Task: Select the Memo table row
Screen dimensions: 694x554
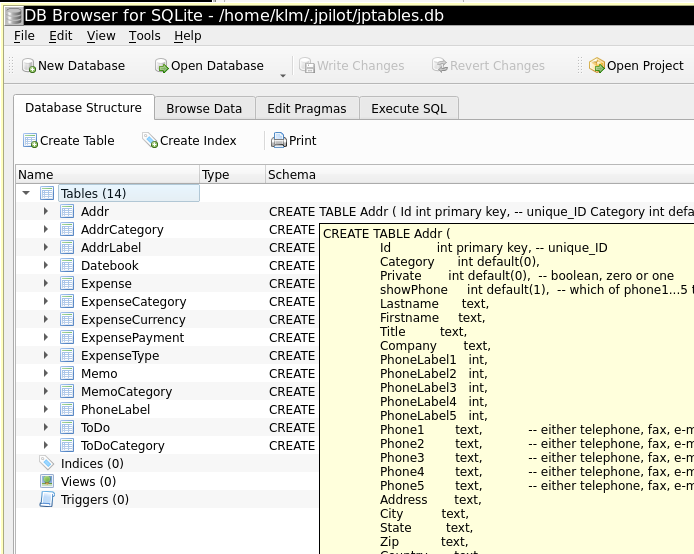Action: (x=98, y=373)
